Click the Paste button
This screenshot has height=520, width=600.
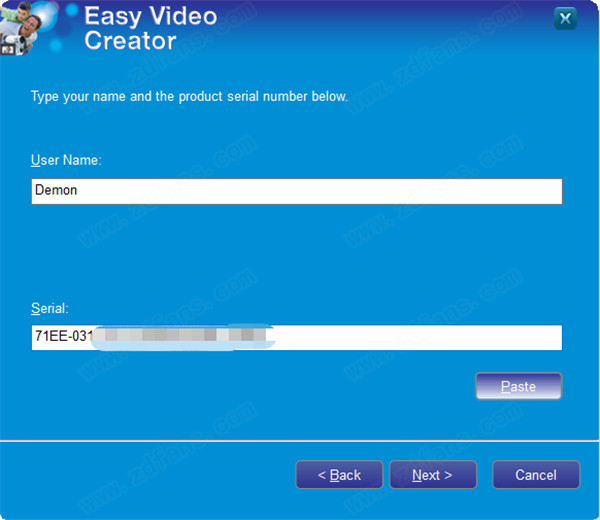point(518,386)
